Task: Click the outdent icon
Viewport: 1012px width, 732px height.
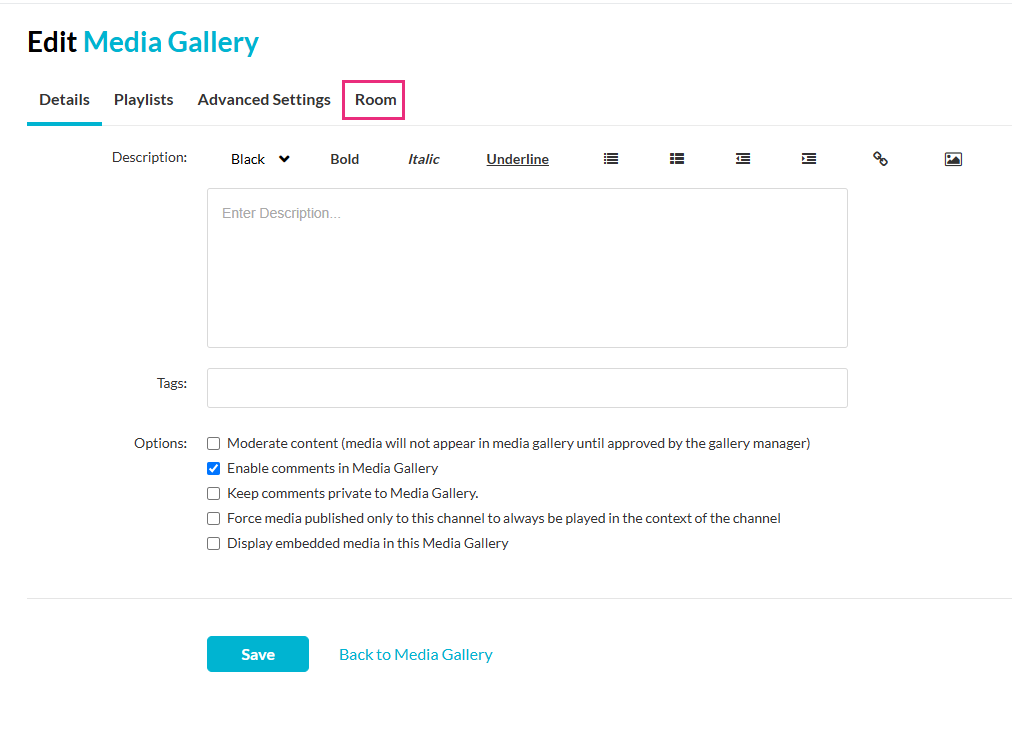Action: tap(743, 159)
